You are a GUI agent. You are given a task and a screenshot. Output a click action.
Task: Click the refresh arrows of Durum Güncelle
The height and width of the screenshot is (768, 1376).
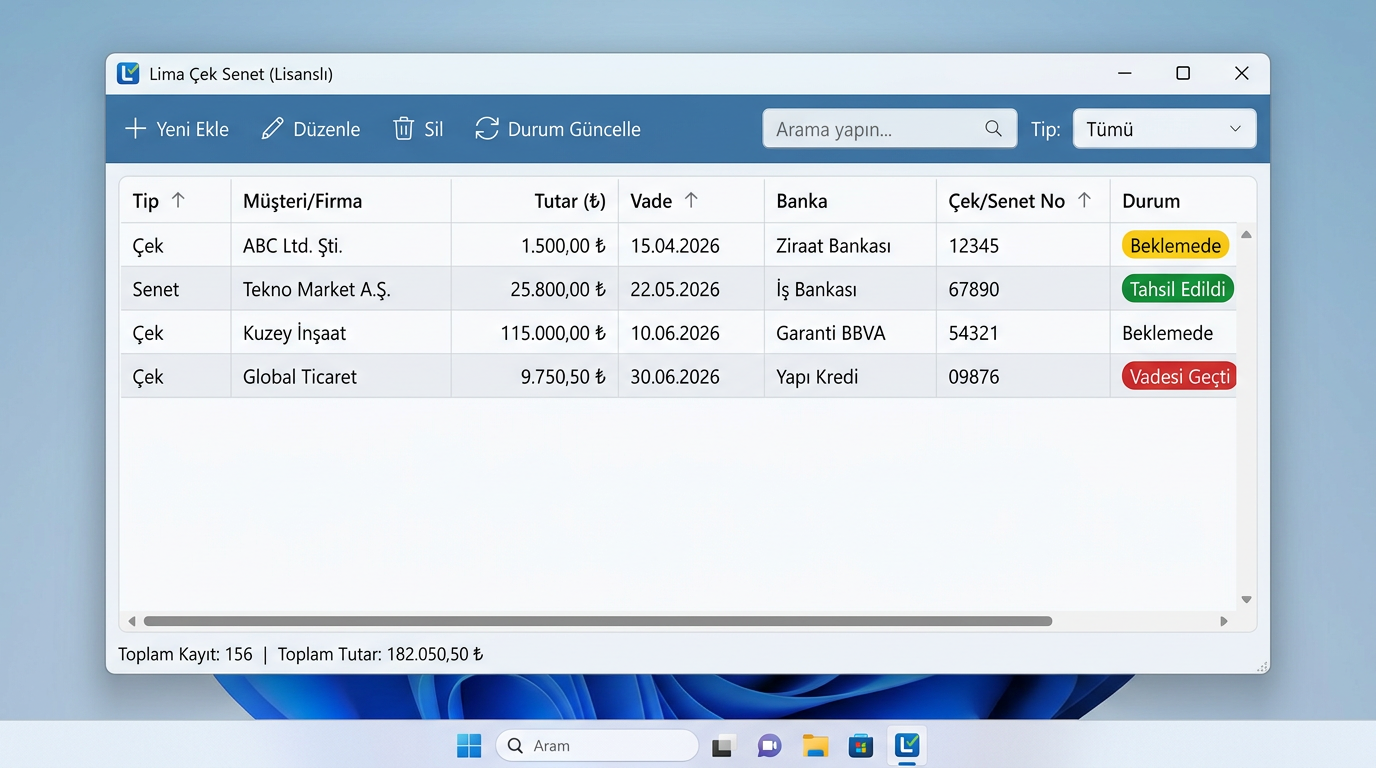tap(487, 129)
